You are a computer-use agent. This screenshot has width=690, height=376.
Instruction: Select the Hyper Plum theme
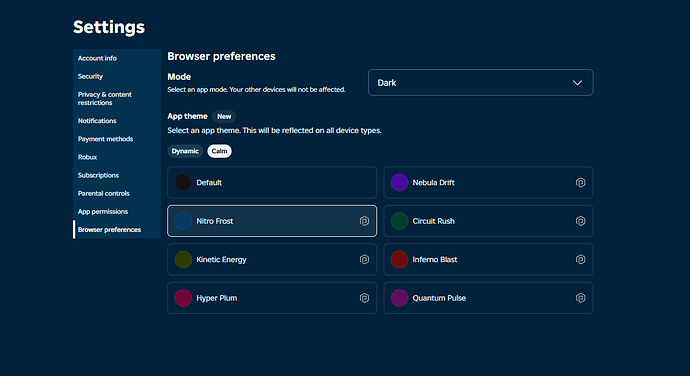click(272, 298)
